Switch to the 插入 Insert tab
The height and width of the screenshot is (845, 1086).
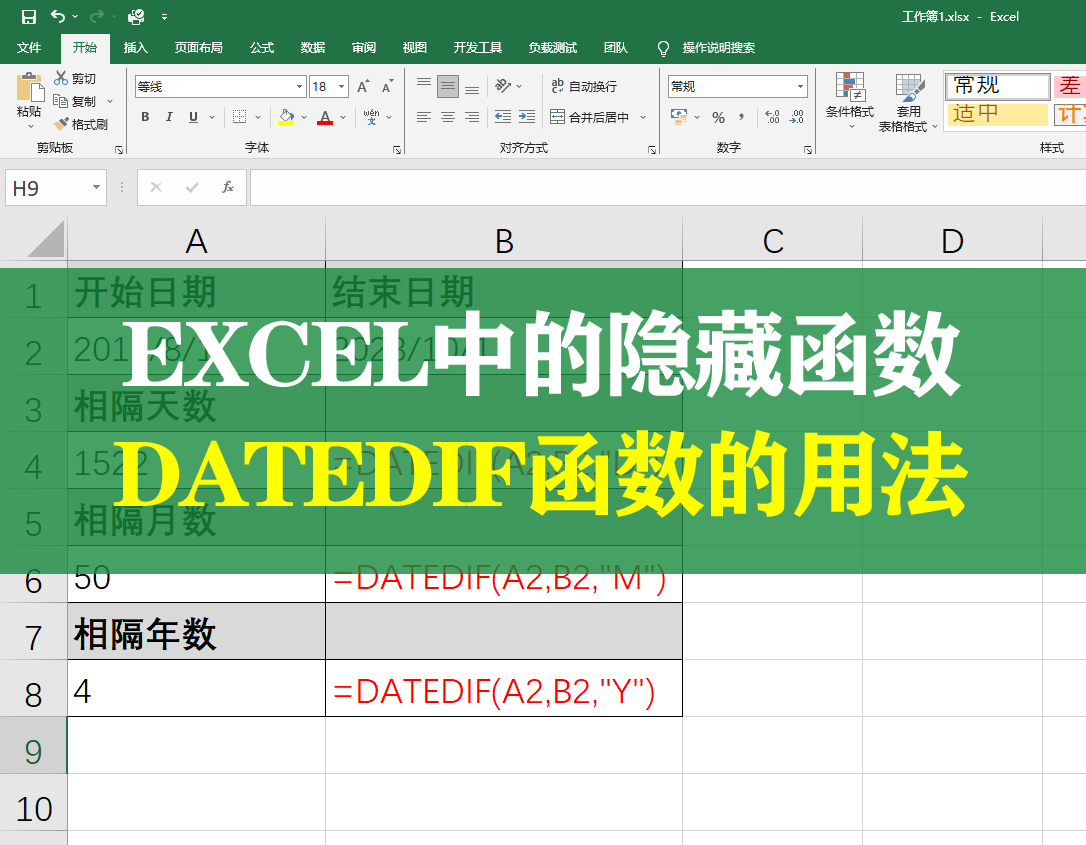coord(136,48)
